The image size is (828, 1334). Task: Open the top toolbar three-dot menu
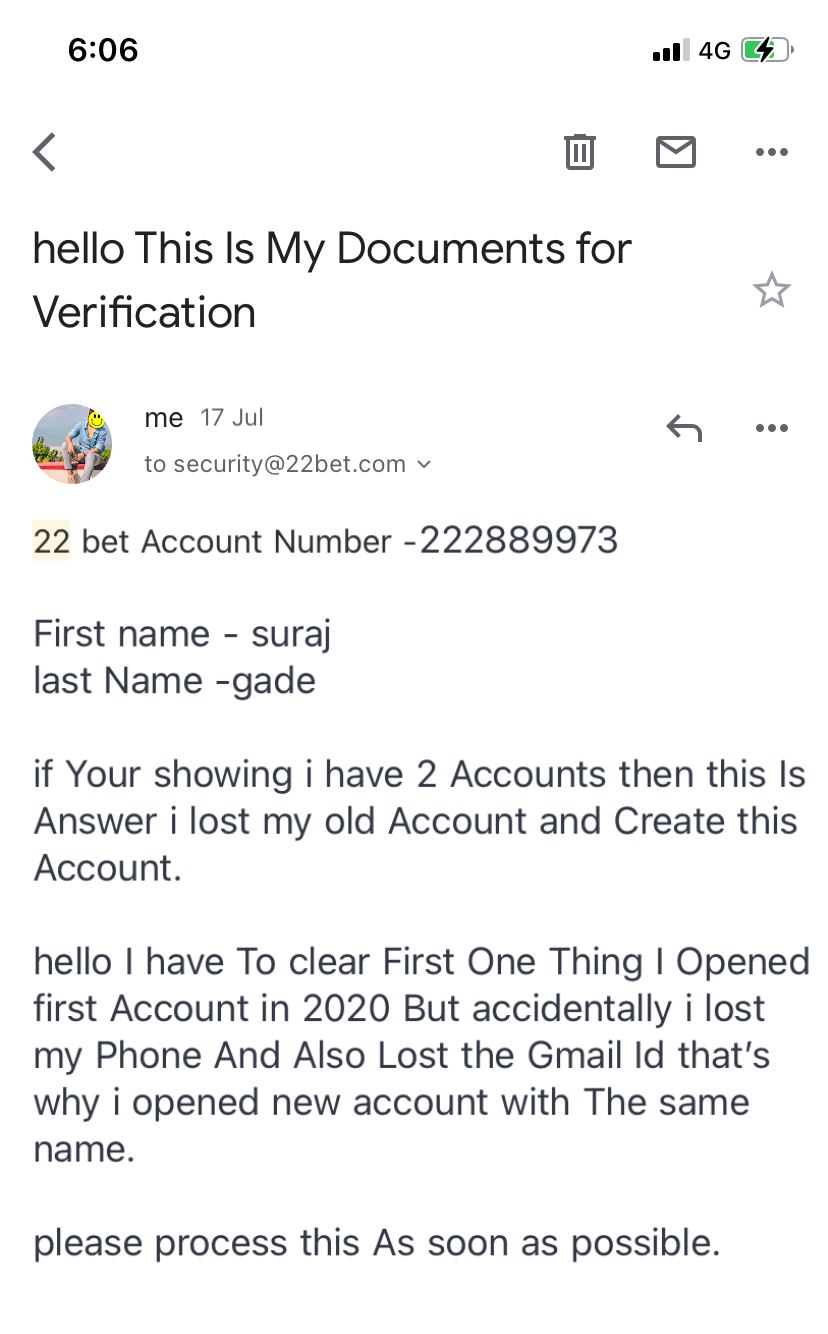tap(771, 152)
